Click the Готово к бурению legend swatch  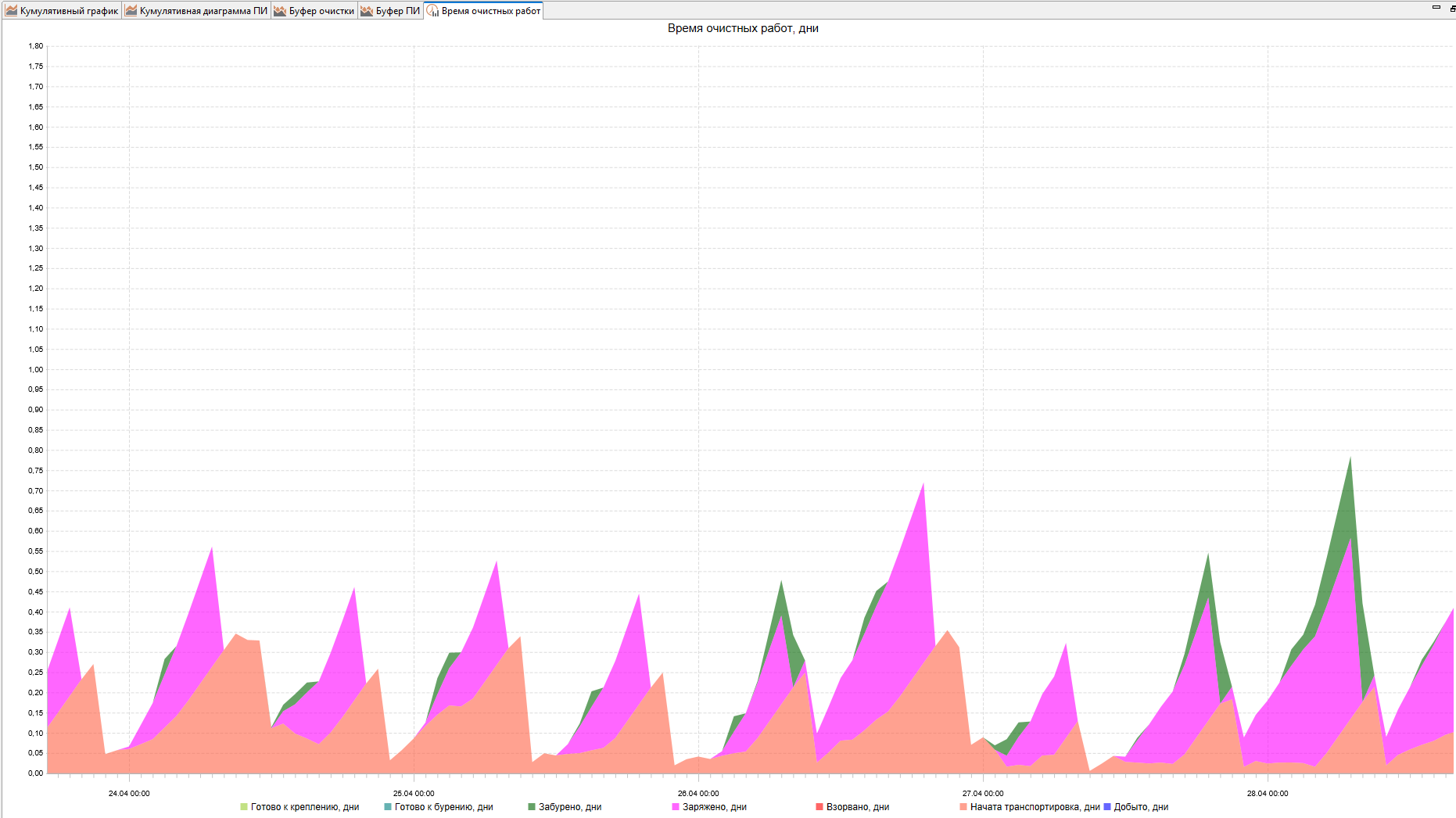tap(388, 807)
